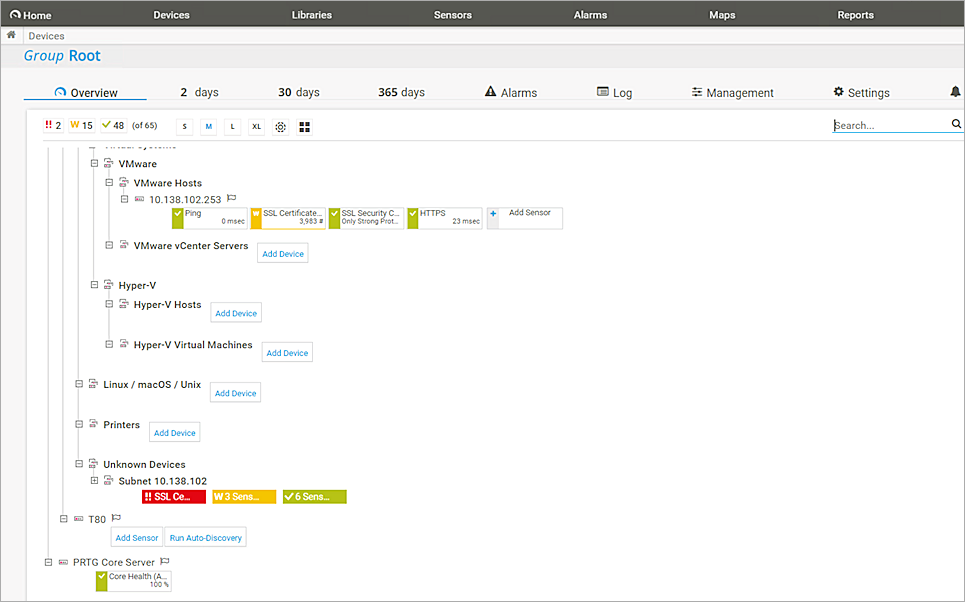Collapse the Printers group
Image resolution: width=965 pixels, height=602 pixels.
point(79,424)
